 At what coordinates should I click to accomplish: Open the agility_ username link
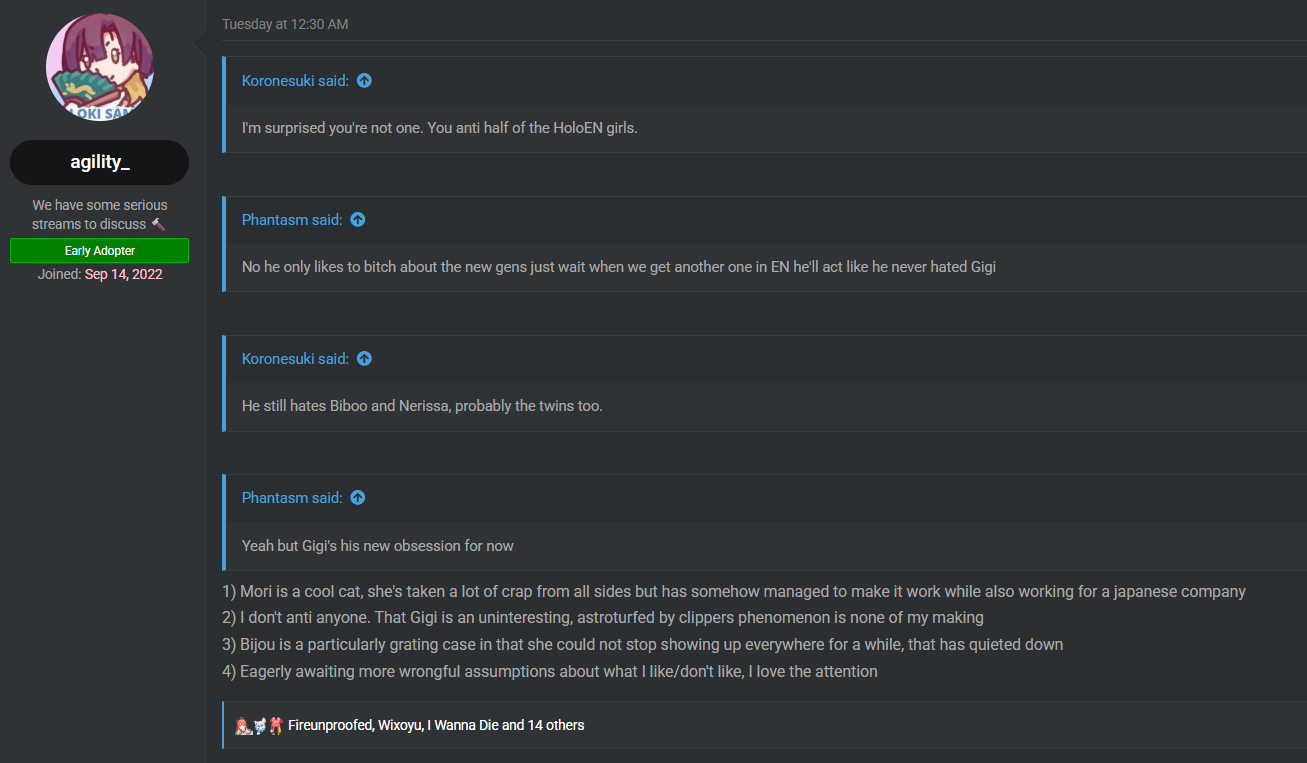pyautogui.click(x=100, y=162)
